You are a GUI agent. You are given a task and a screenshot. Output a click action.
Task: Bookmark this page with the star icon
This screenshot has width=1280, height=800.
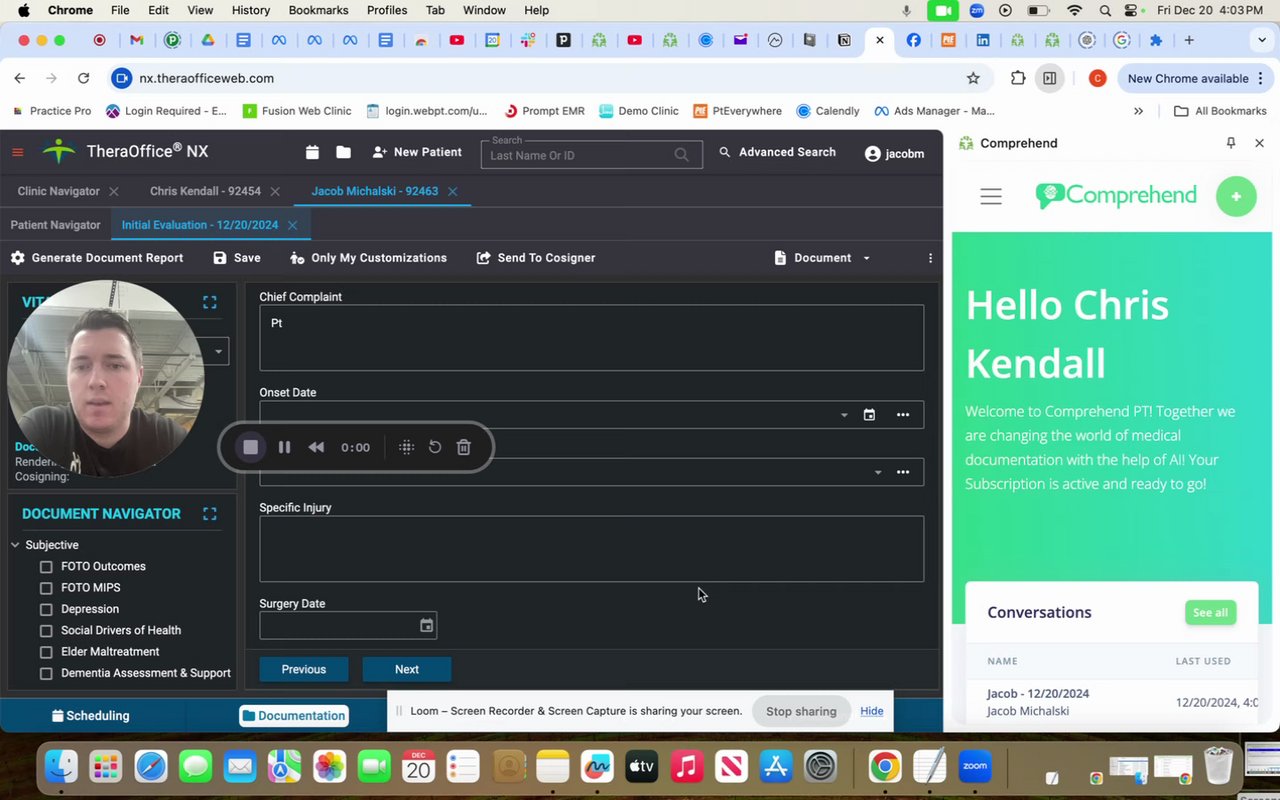coord(973,78)
